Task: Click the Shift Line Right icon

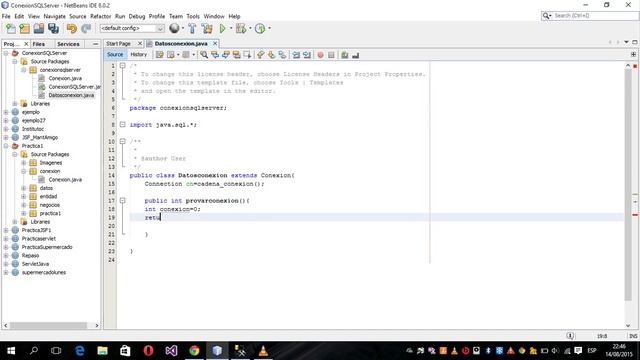Action: (x=307, y=55)
